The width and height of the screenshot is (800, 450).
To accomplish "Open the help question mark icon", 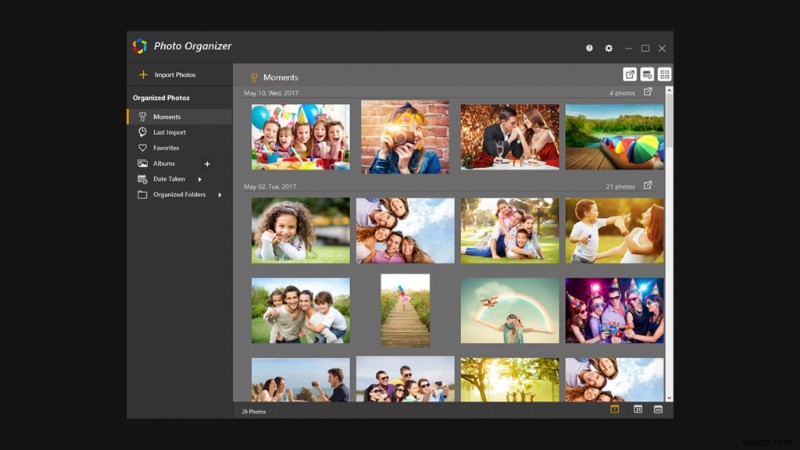I will (589, 48).
